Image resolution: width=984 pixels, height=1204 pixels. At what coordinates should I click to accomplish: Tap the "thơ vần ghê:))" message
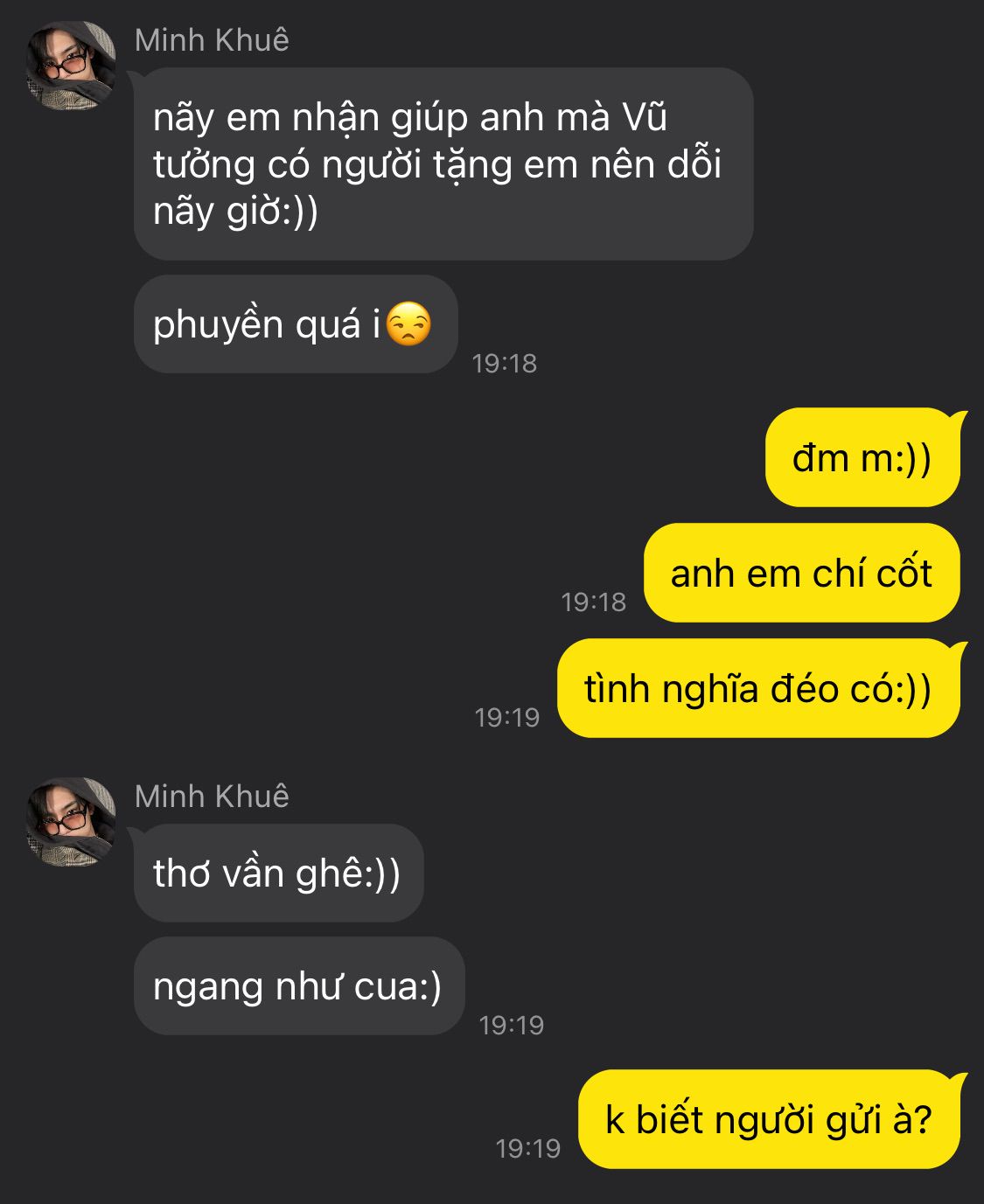coord(278,873)
